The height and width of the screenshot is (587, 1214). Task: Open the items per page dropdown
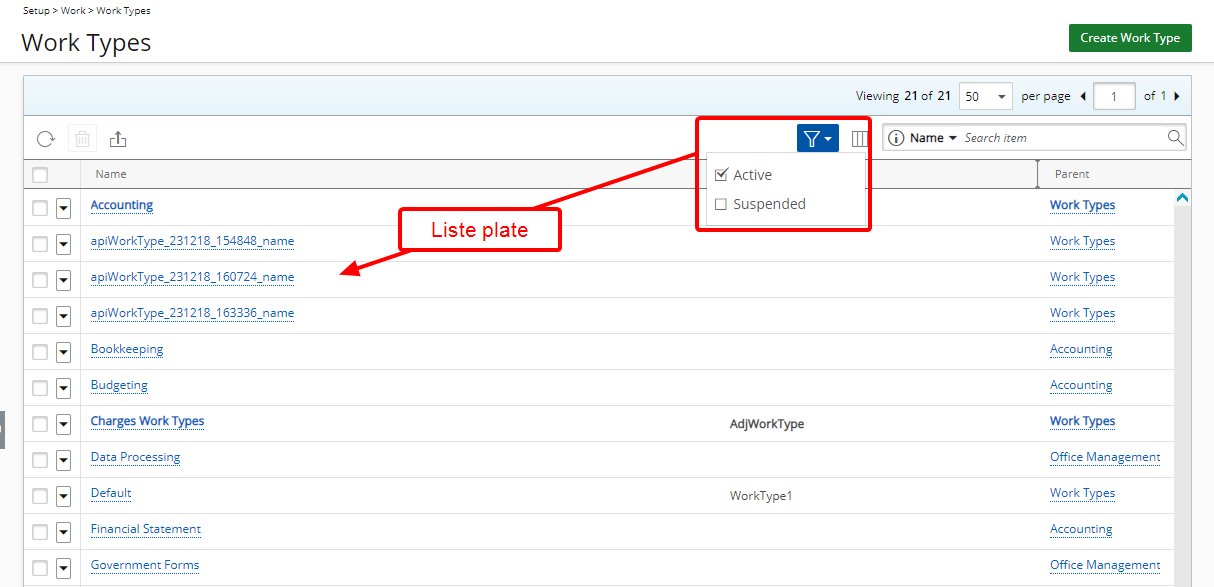[x=985, y=96]
